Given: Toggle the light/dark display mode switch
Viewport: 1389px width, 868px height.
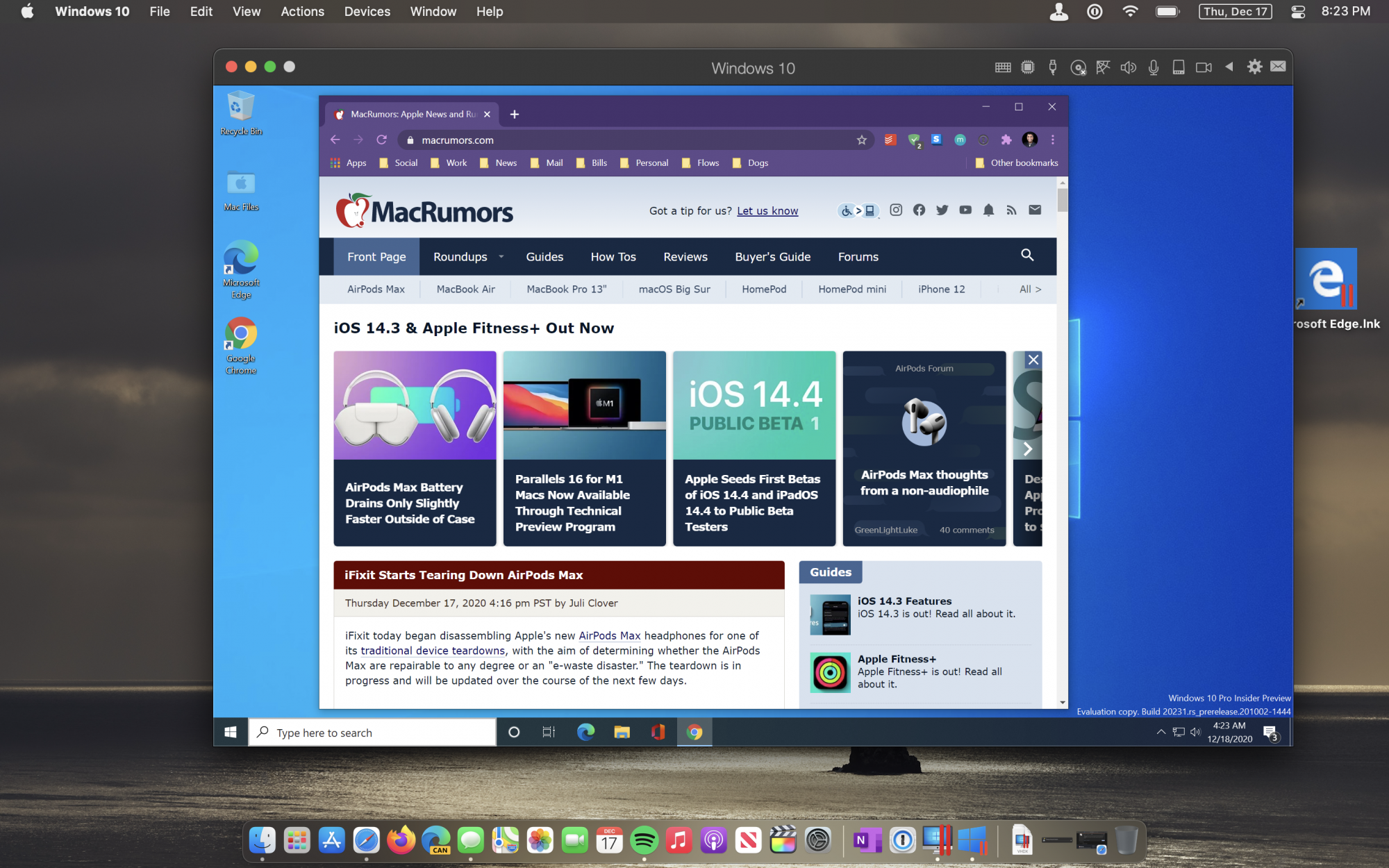Looking at the screenshot, I should [x=858, y=210].
